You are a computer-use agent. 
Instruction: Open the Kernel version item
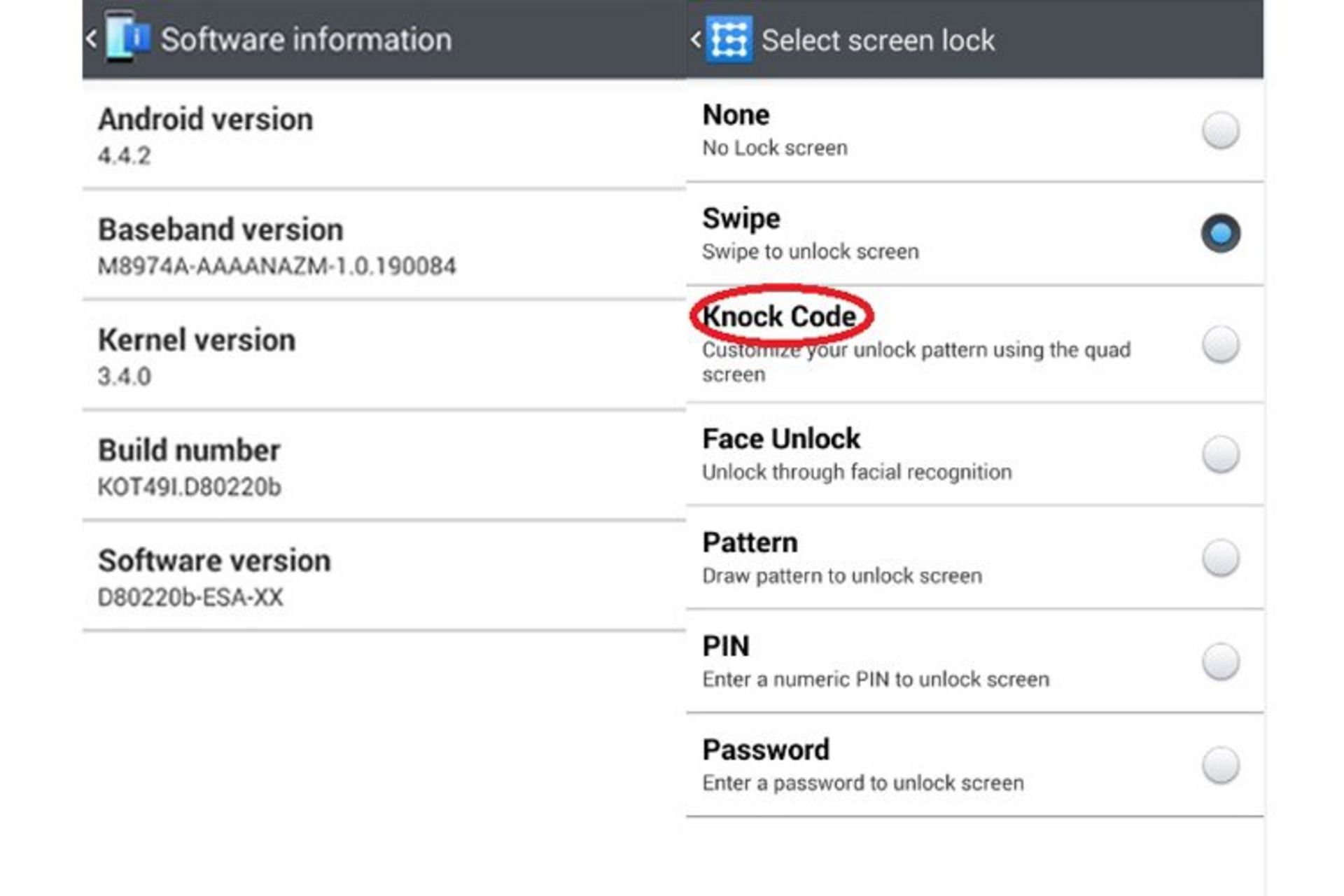[x=384, y=356]
